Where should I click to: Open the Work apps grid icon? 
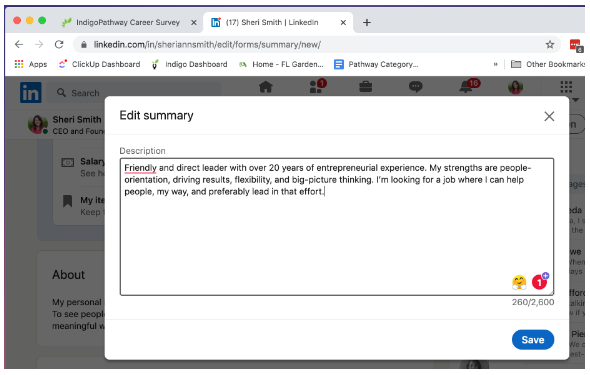(566, 87)
